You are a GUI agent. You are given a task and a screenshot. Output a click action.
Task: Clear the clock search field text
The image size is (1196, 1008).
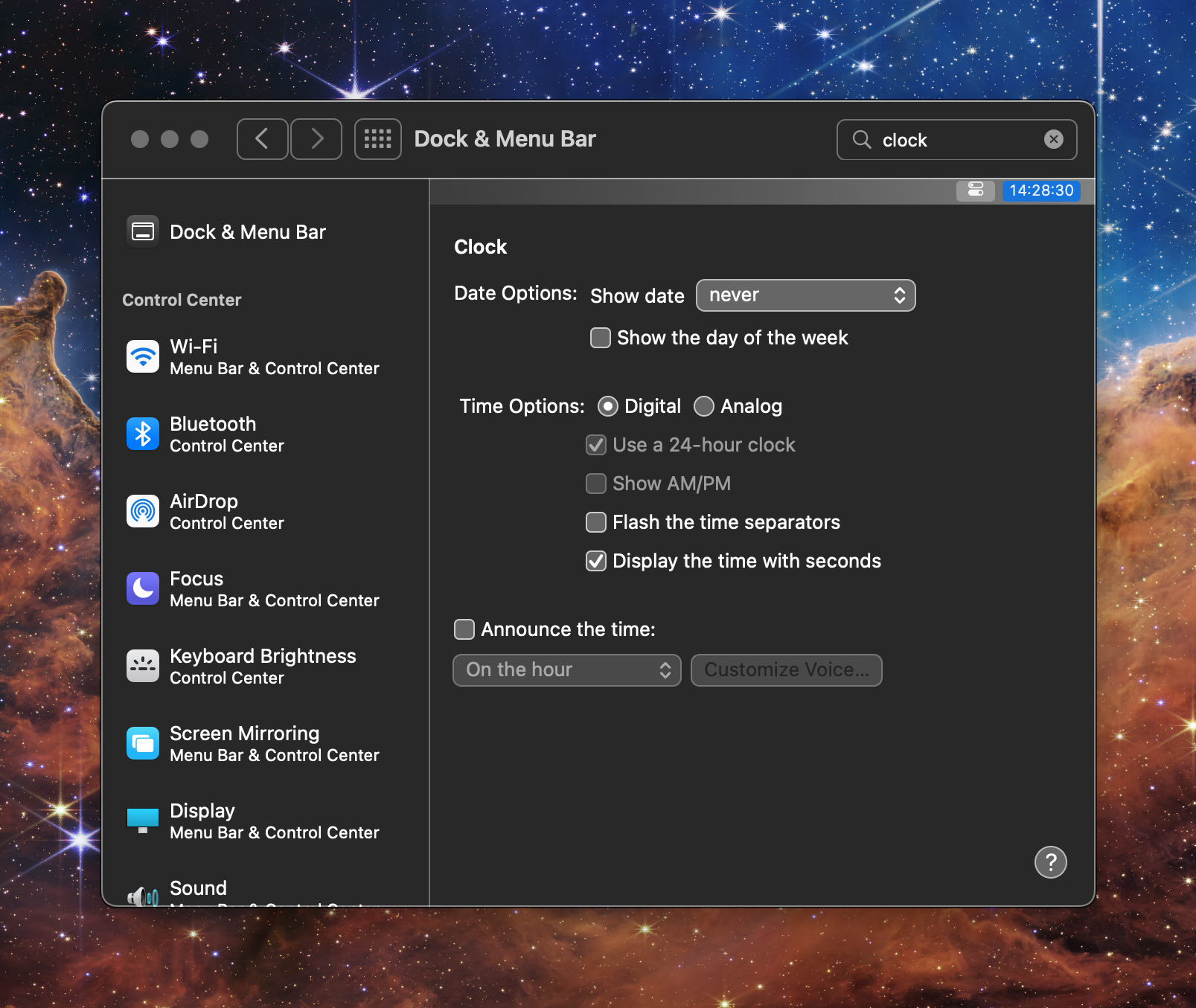pyautogui.click(x=1053, y=139)
